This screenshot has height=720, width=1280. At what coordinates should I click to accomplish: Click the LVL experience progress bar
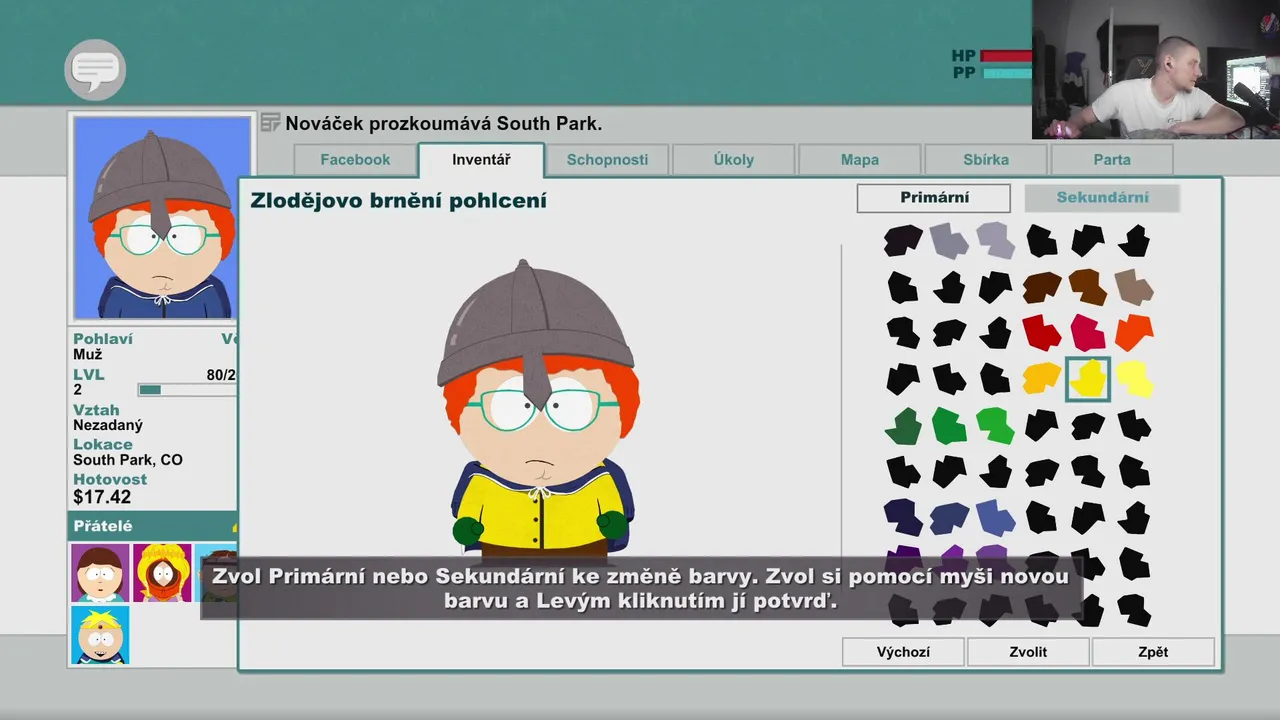pos(188,390)
